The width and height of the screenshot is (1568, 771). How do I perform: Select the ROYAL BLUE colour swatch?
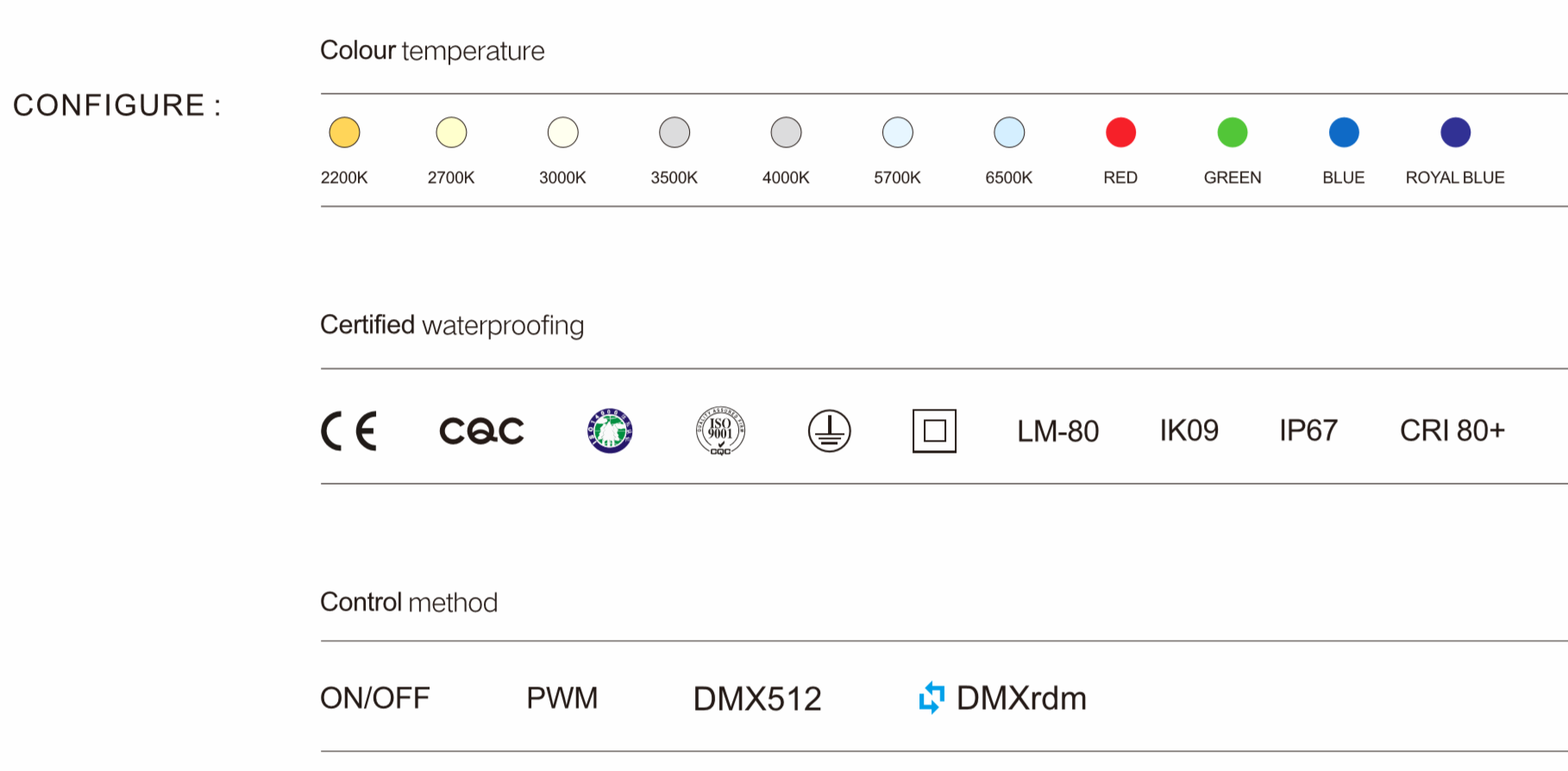coord(1455,133)
